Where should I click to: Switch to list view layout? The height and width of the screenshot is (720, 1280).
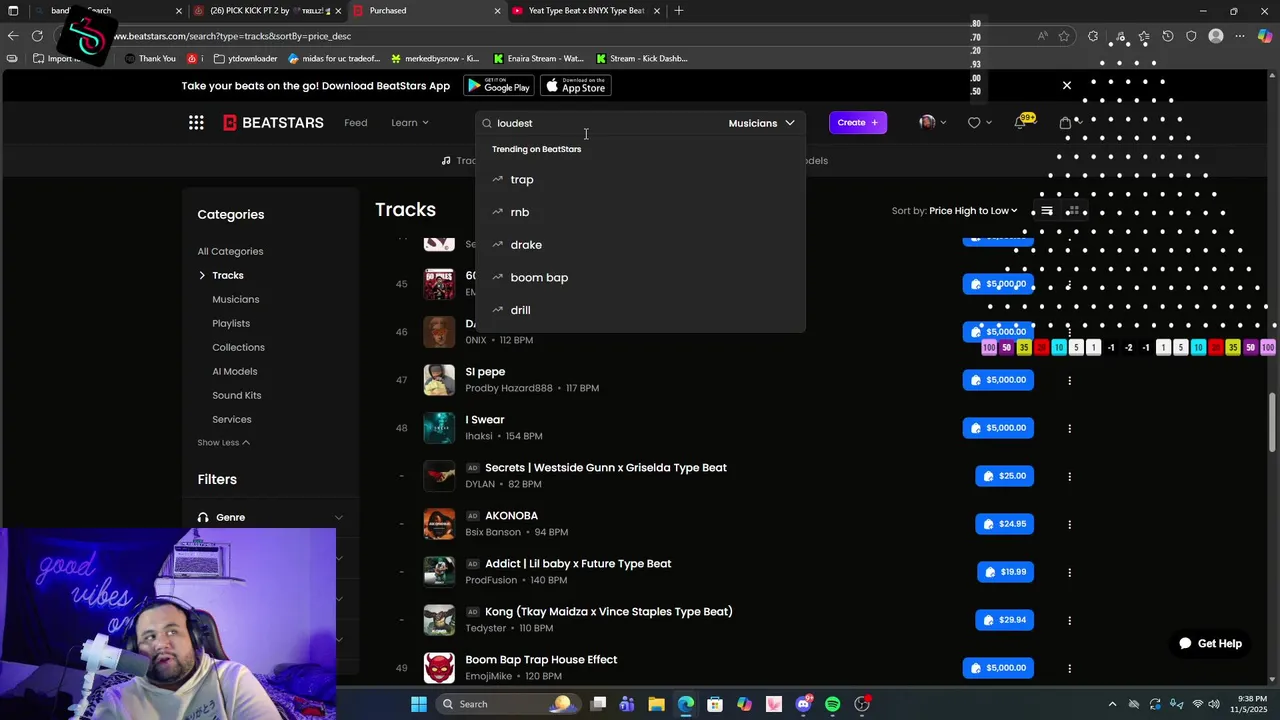click(1046, 211)
